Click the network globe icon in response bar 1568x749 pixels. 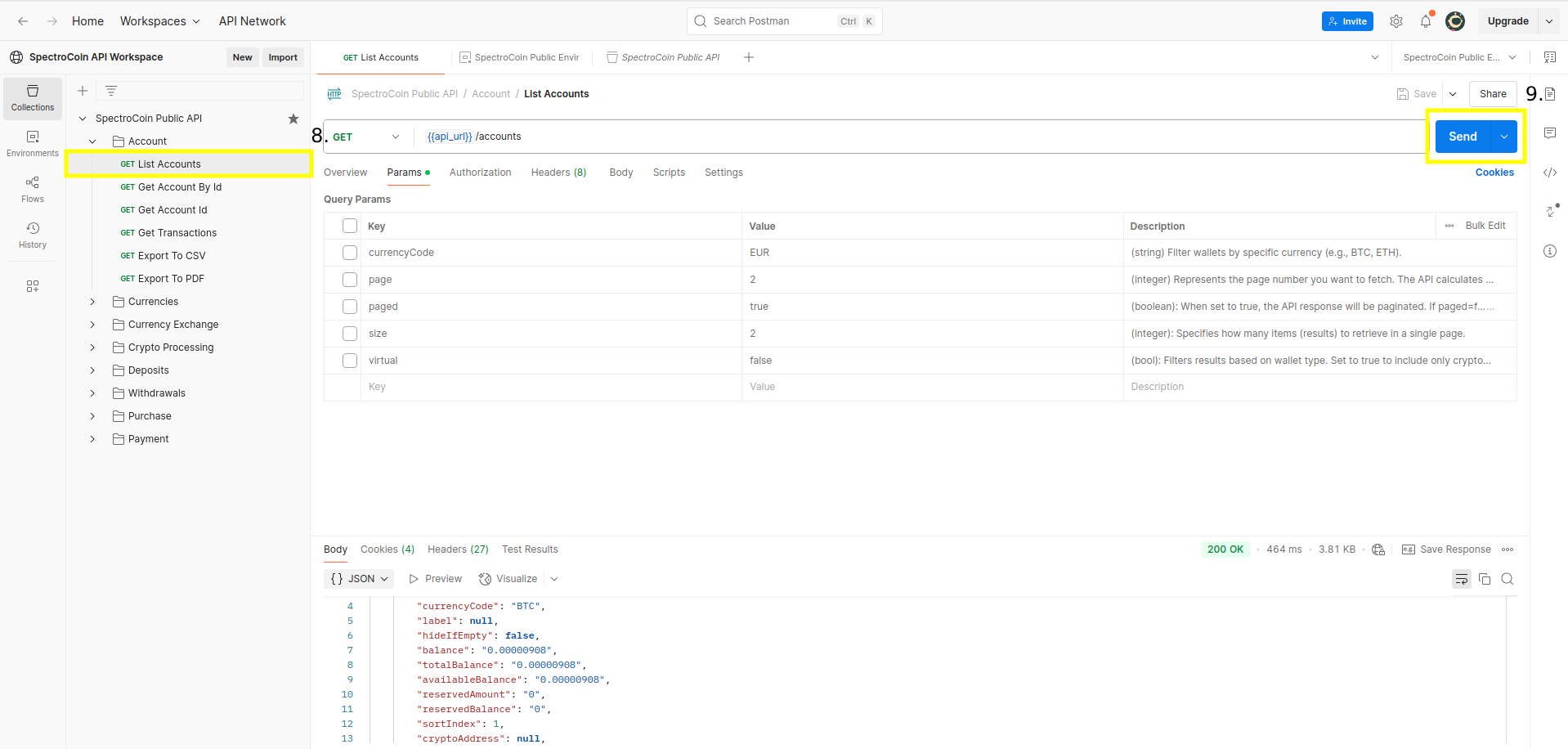point(1378,549)
